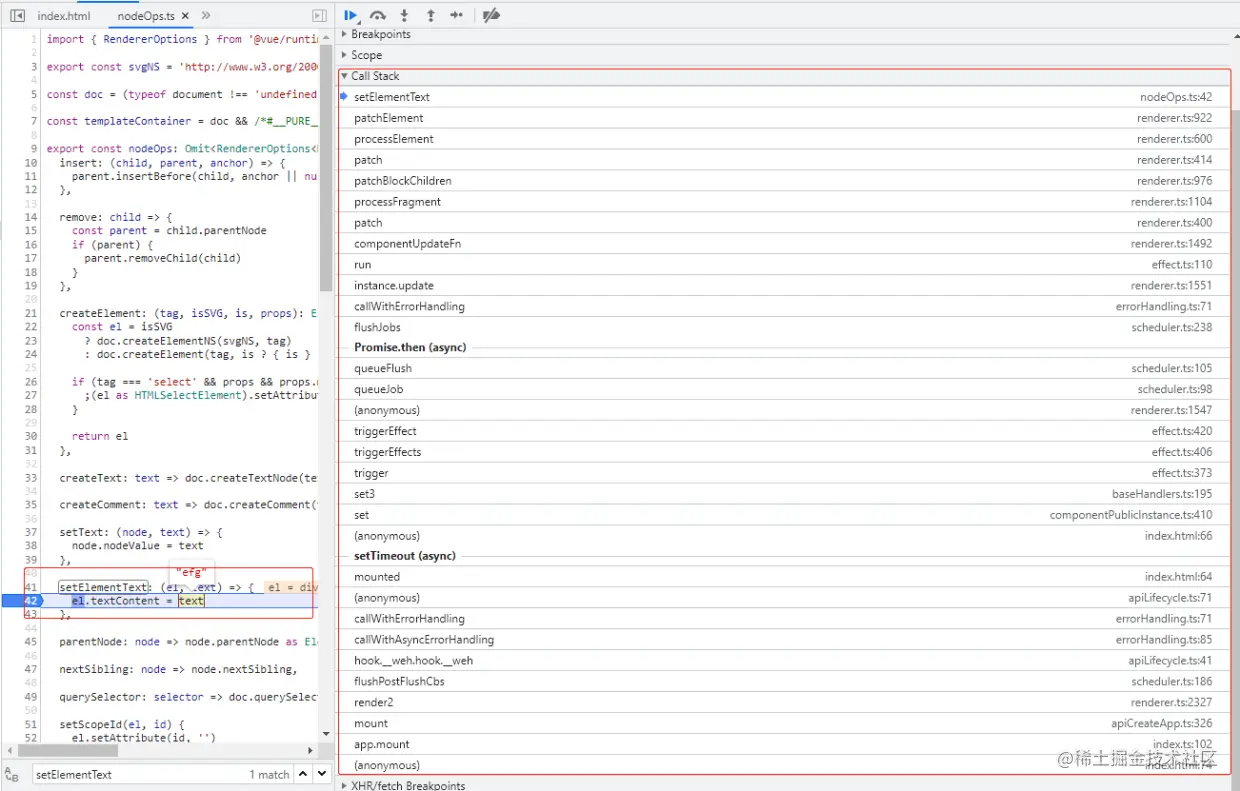This screenshot has width=1240, height=791.
Task: Select the flushPostFlushCbs stack frame
Action: (x=785, y=682)
